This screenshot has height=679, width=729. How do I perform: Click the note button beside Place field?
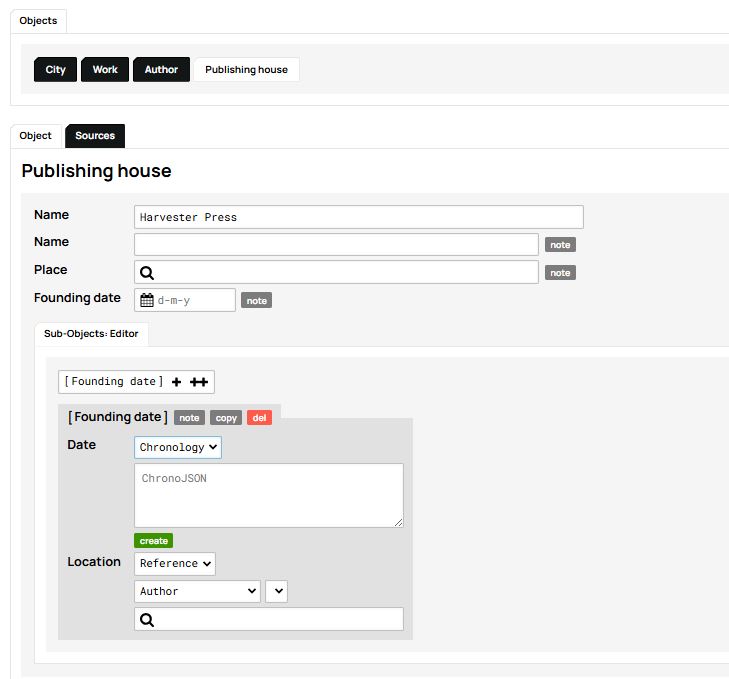coord(560,273)
